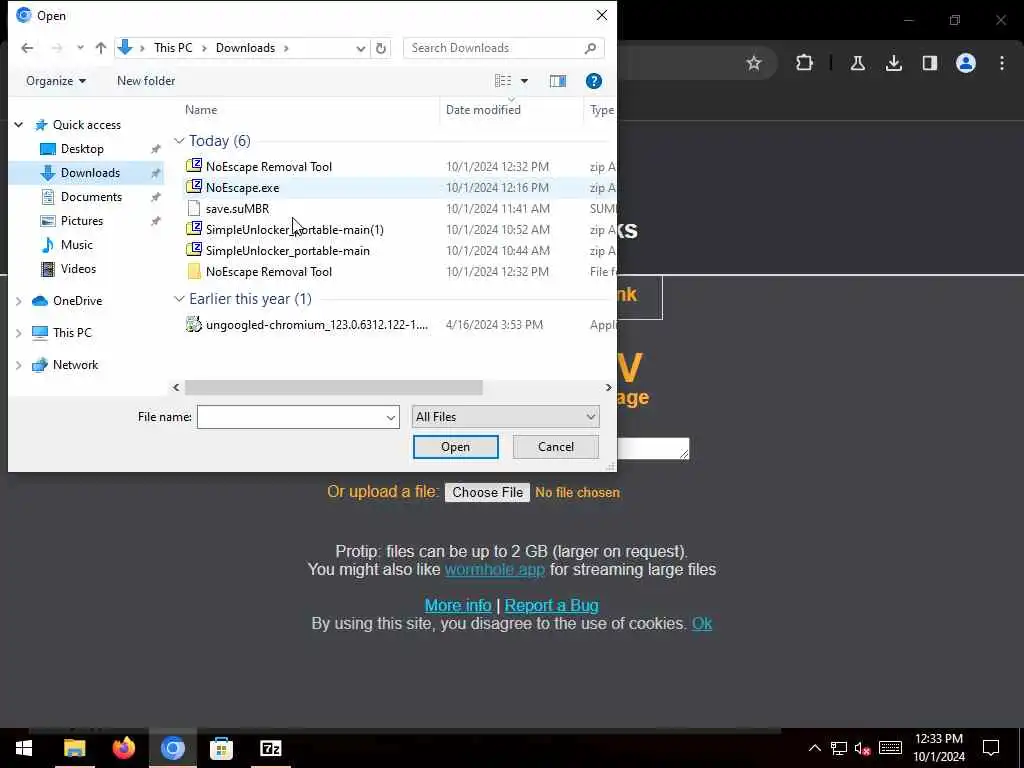This screenshot has height=768, width=1024.
Task: Expand the OneDrive tree node
Action: [19, 301]
